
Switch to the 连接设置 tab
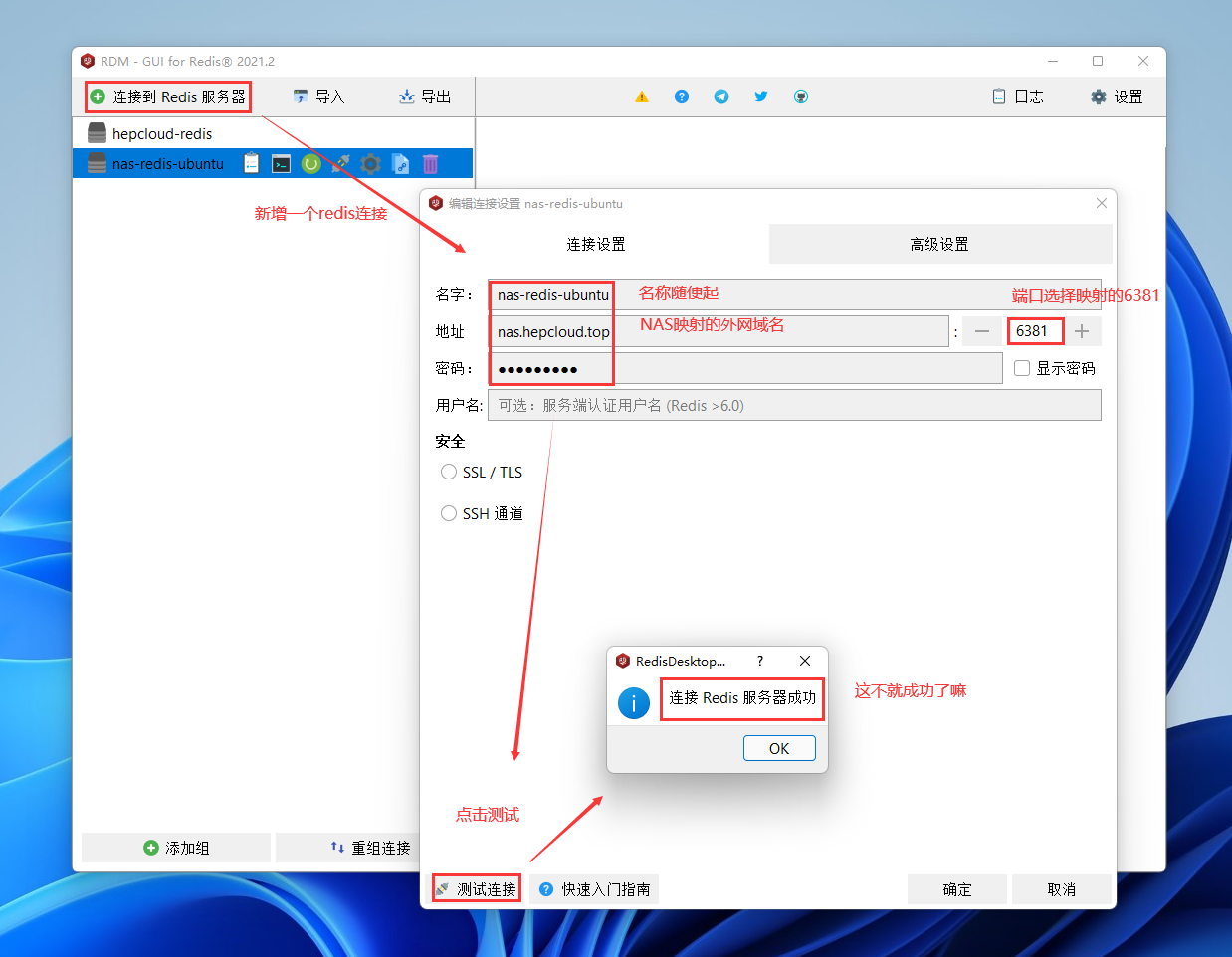point(596,244)
